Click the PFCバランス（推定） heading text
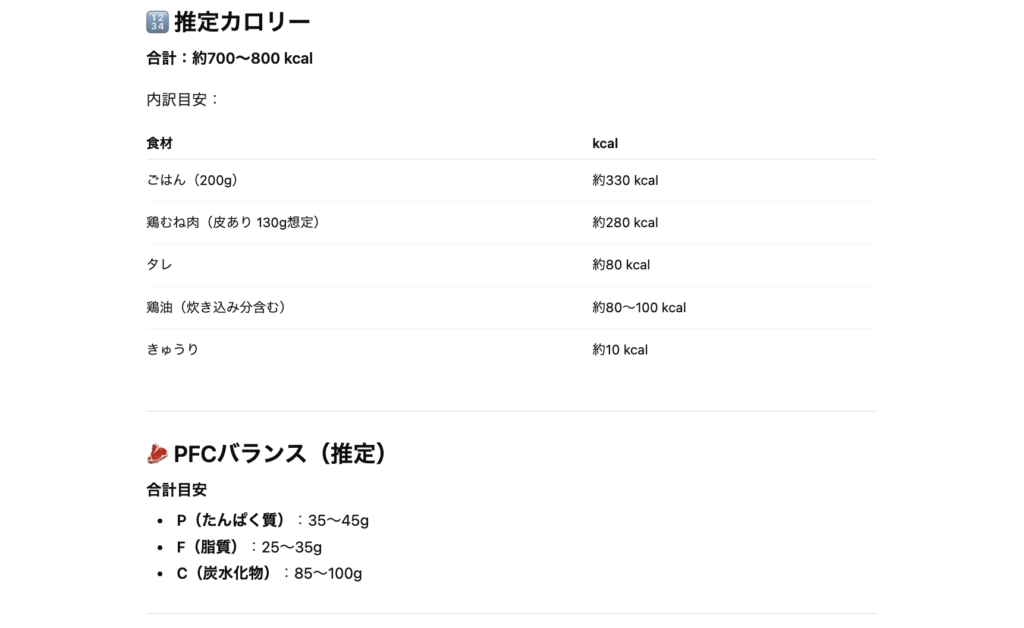 pyautogui.click(x=281, y=454)
